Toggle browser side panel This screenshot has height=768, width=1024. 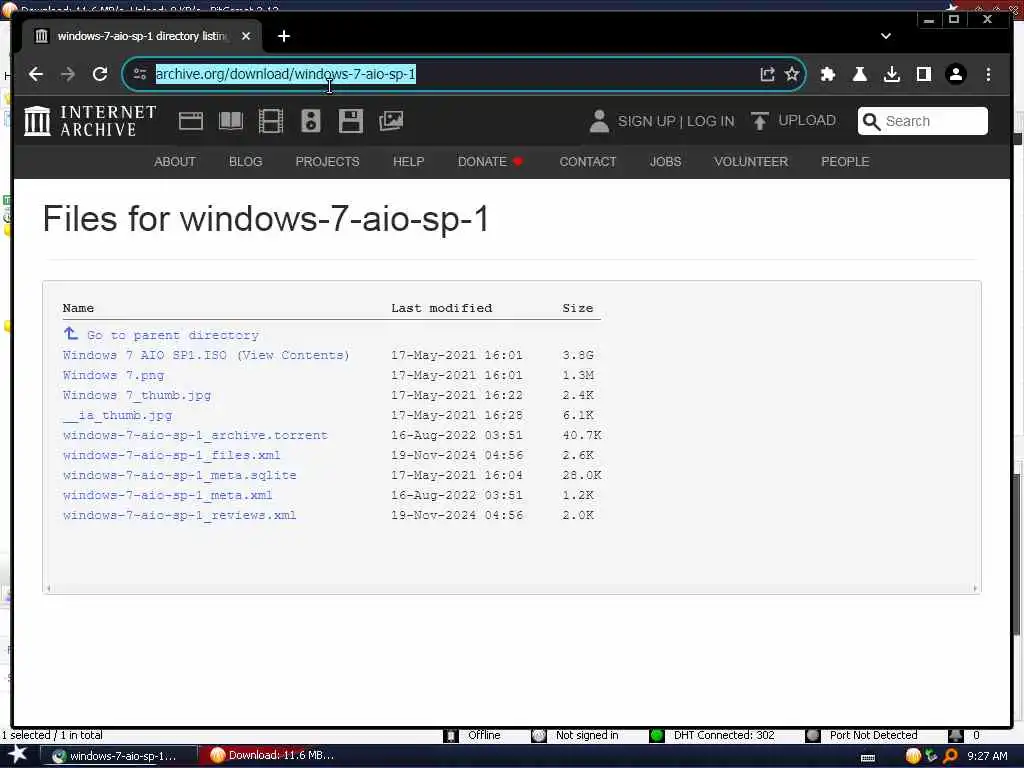tap(924, 74)
